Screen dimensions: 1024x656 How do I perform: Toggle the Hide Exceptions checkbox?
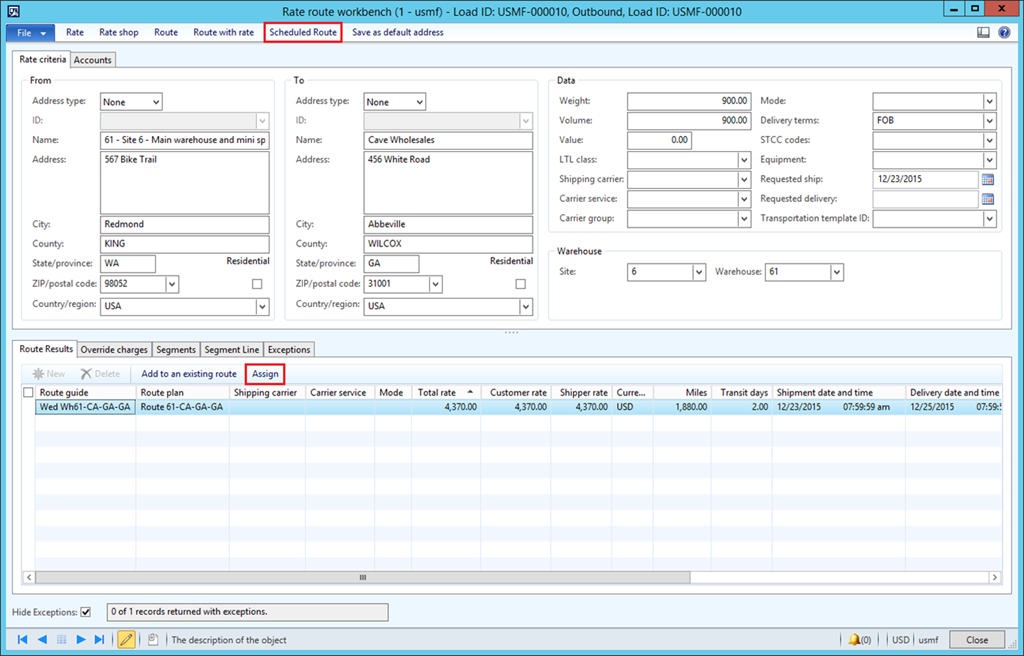point(85,611)
